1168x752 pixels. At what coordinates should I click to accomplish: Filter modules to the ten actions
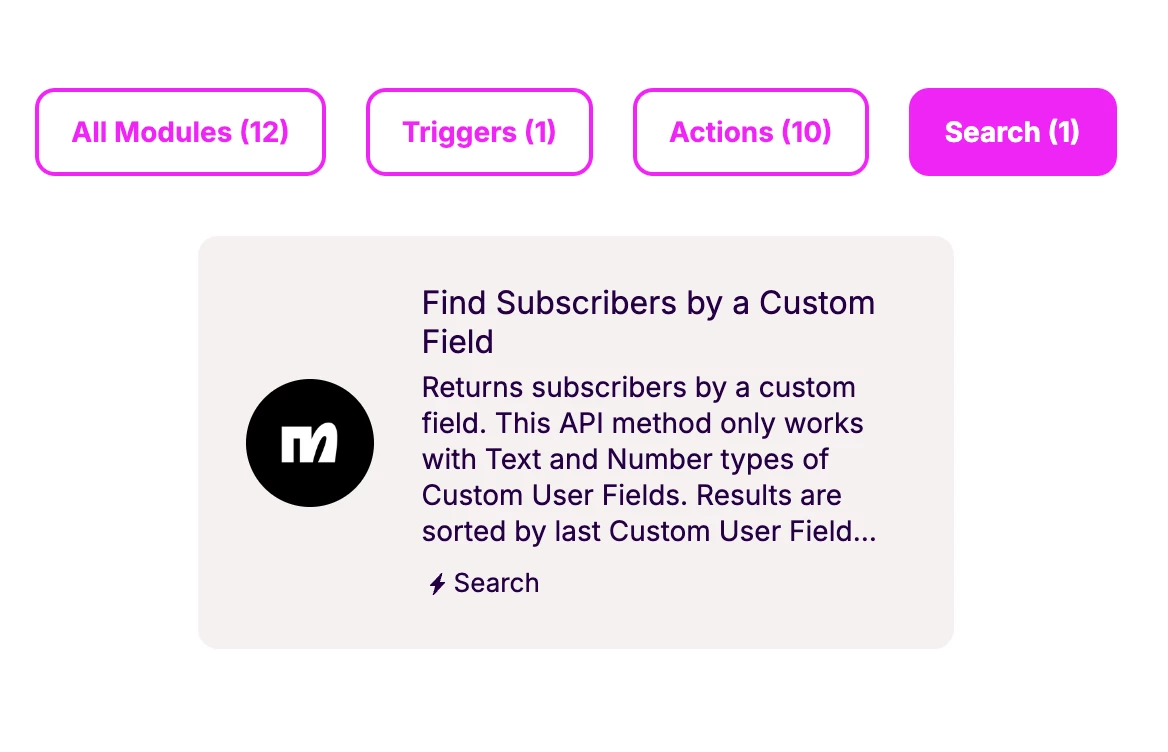pos(750,132)
